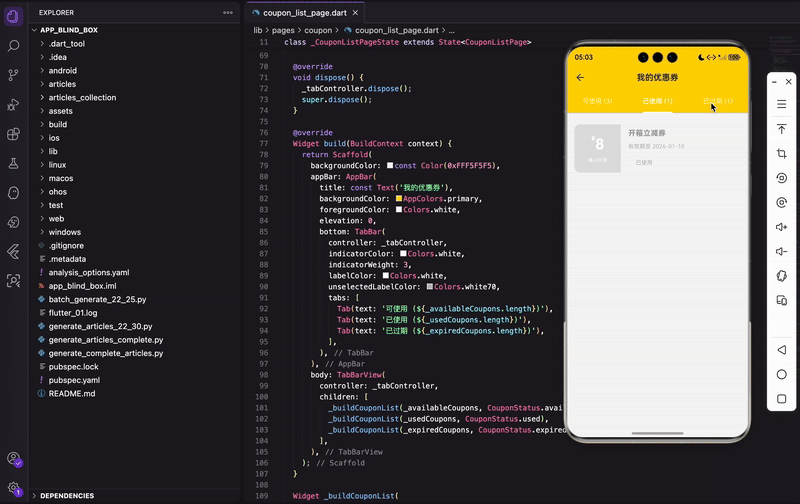Open the Explorer view in activity bar

click(13, 16)
